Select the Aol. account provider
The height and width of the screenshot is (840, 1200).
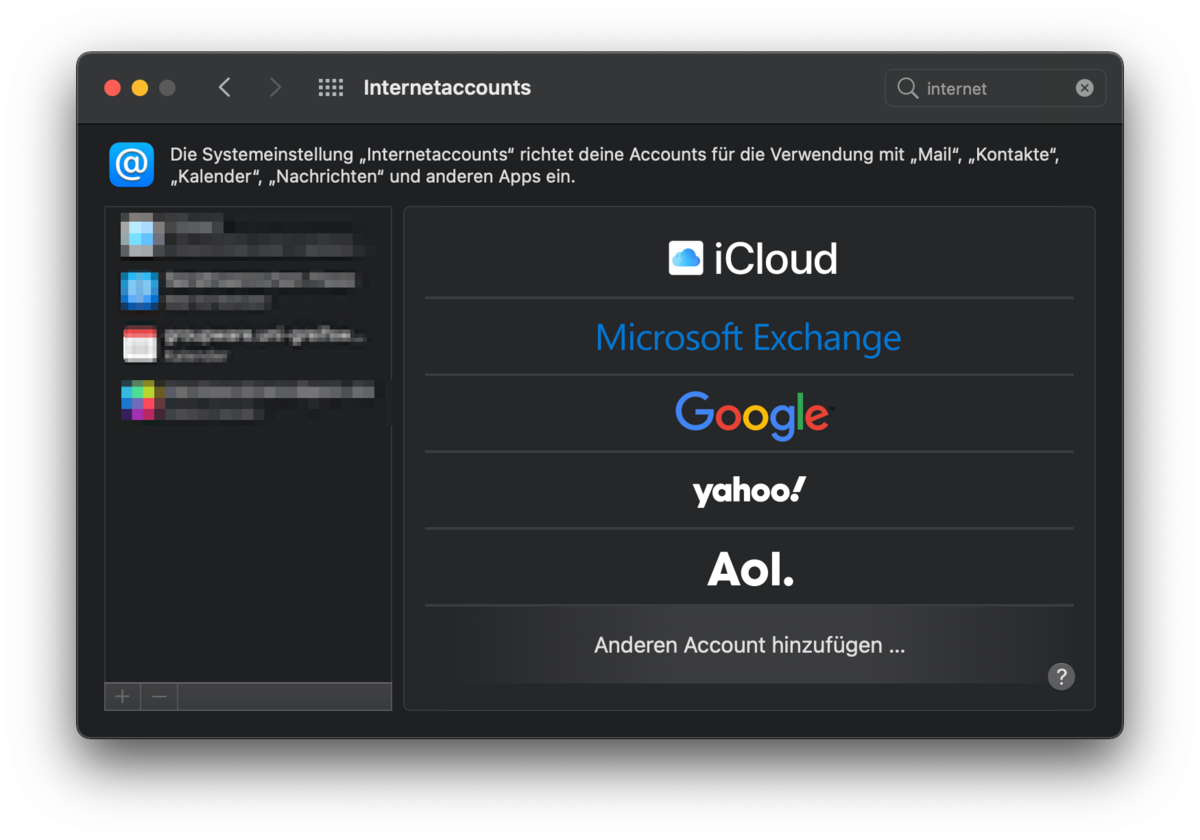pyautogui.click(x=749, y=568)
